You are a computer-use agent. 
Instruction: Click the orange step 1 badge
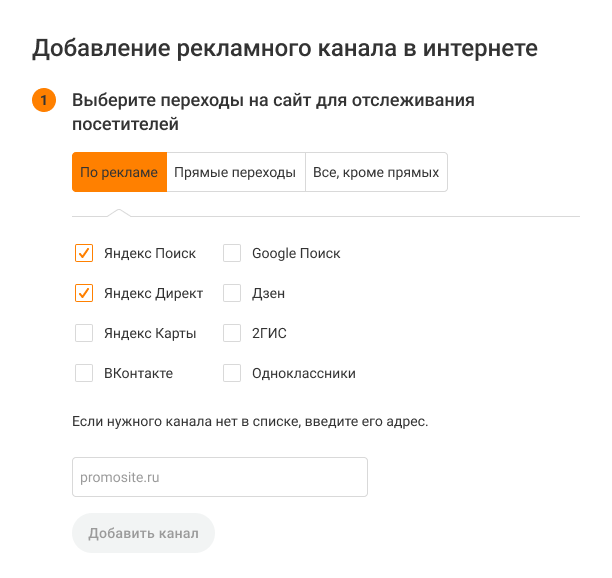tap(44, 101)
